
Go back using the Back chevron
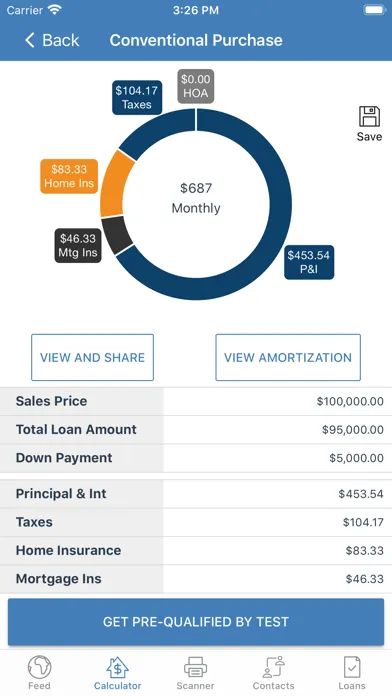coord(30,40)
